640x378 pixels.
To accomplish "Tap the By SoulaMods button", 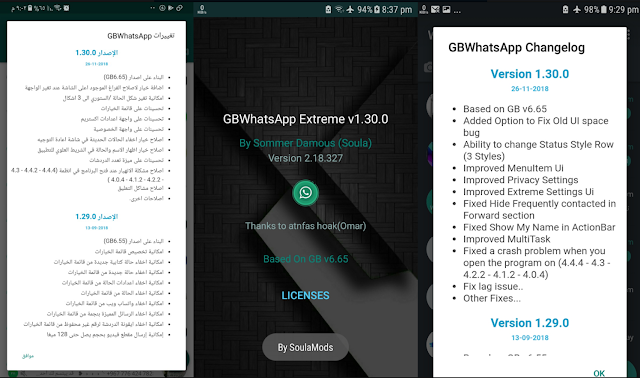I will point(305,347).
